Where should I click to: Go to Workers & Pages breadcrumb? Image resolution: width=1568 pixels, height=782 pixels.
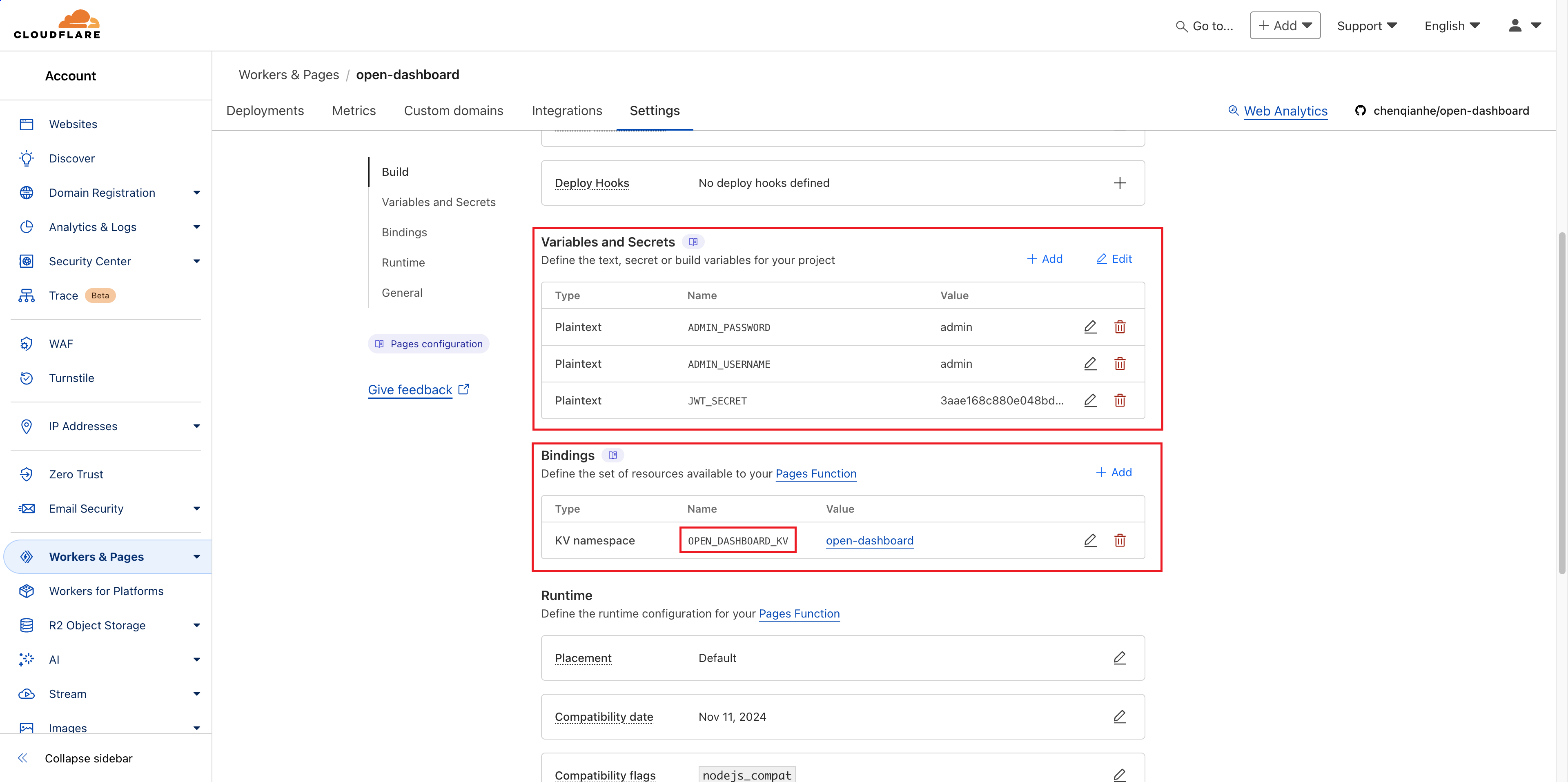click(289, 74)
